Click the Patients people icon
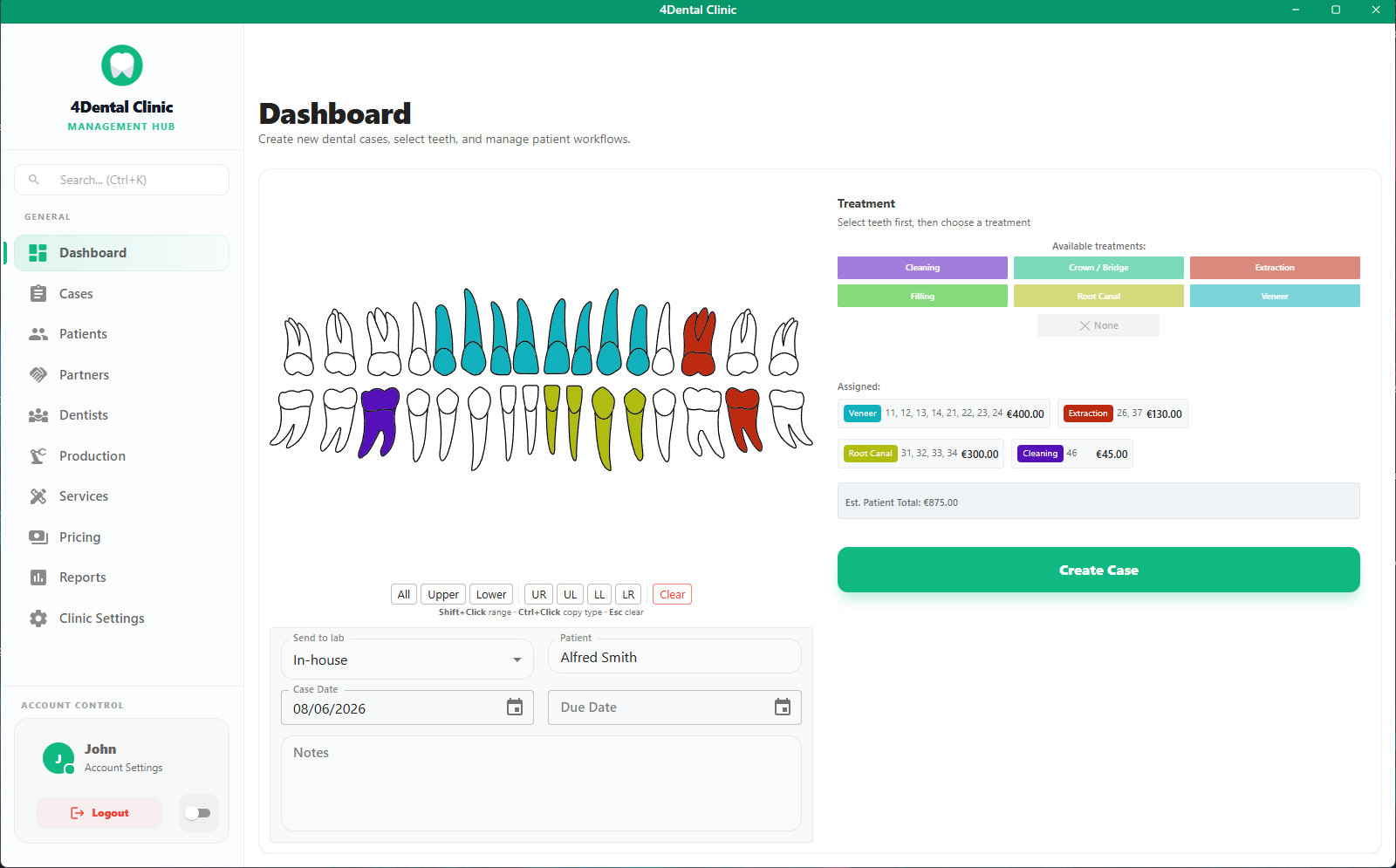Screen dimensions: 1396x868 click(x=38, y=334)
